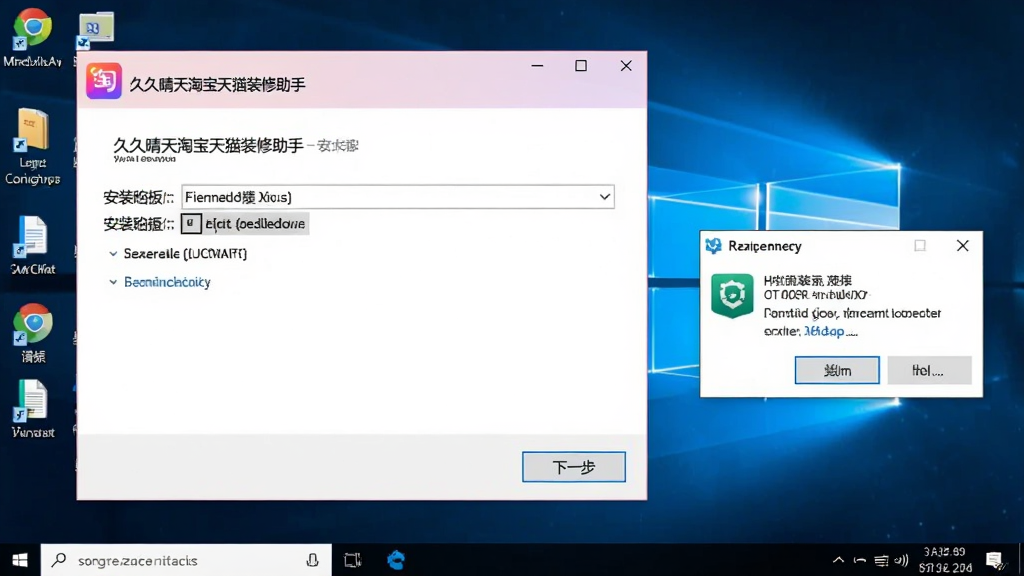Click the Rezipennecy dialog title text
The height and width of the screenshot is (576, 1024).
pyautogui.click(x=765, y=246)
